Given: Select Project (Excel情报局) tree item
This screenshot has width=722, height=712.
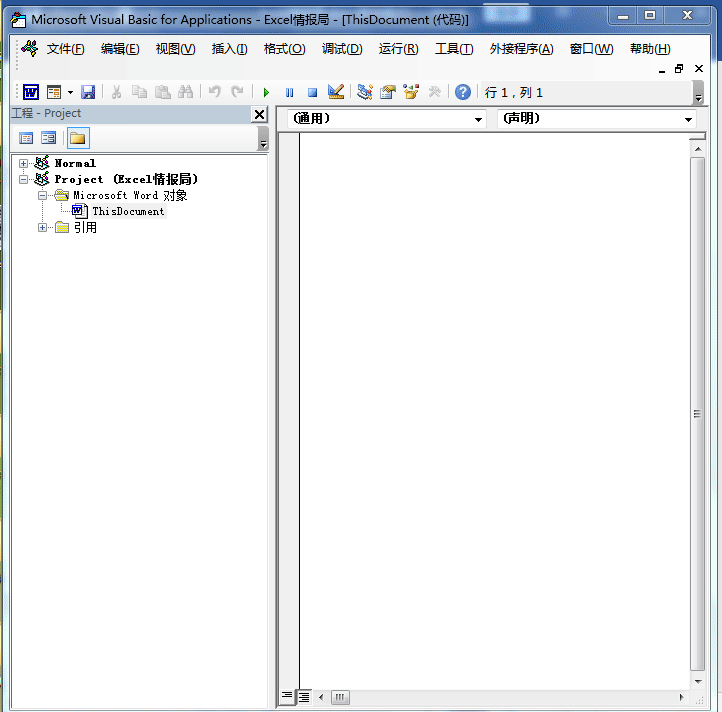Looking at the screenshot, I should pos(126,179).
